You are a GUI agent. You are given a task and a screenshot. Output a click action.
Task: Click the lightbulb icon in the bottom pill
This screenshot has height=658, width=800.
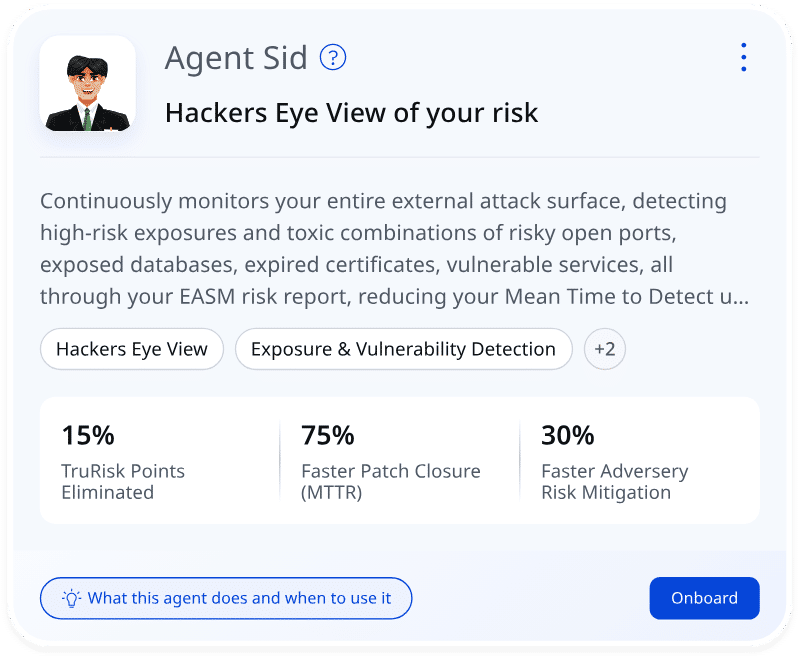pyautogui.click(x=71, y=598)
